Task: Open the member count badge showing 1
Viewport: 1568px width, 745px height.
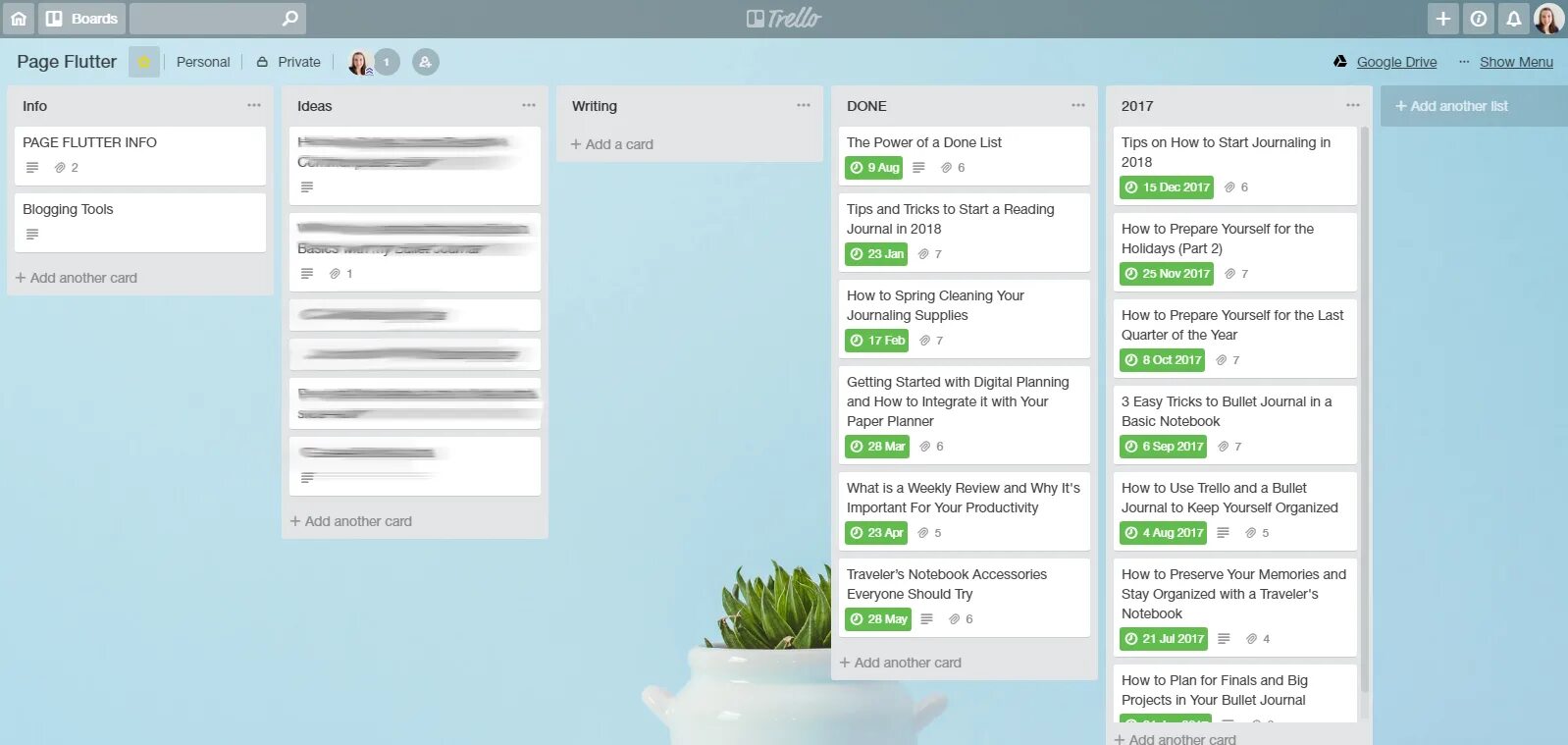Action: [387, 62]
